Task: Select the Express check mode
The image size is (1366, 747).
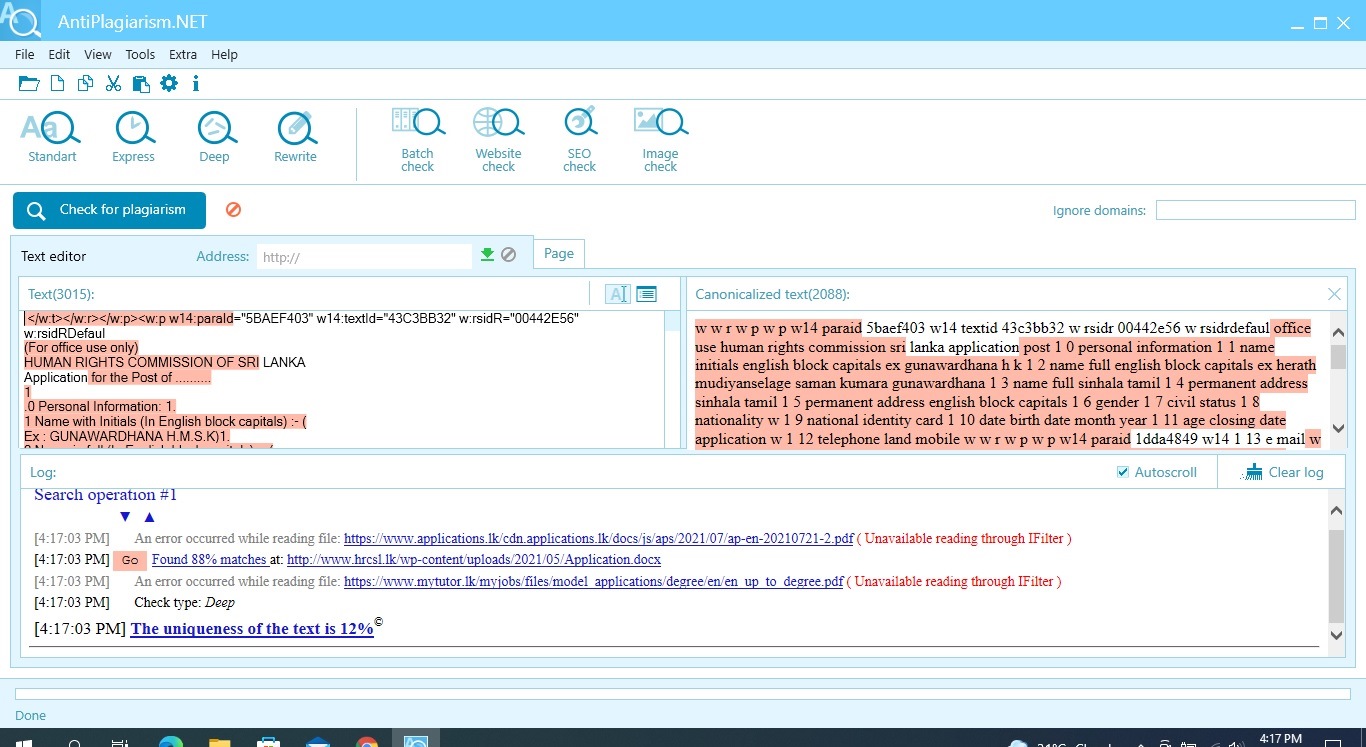Action: click(x=133, y=136)
